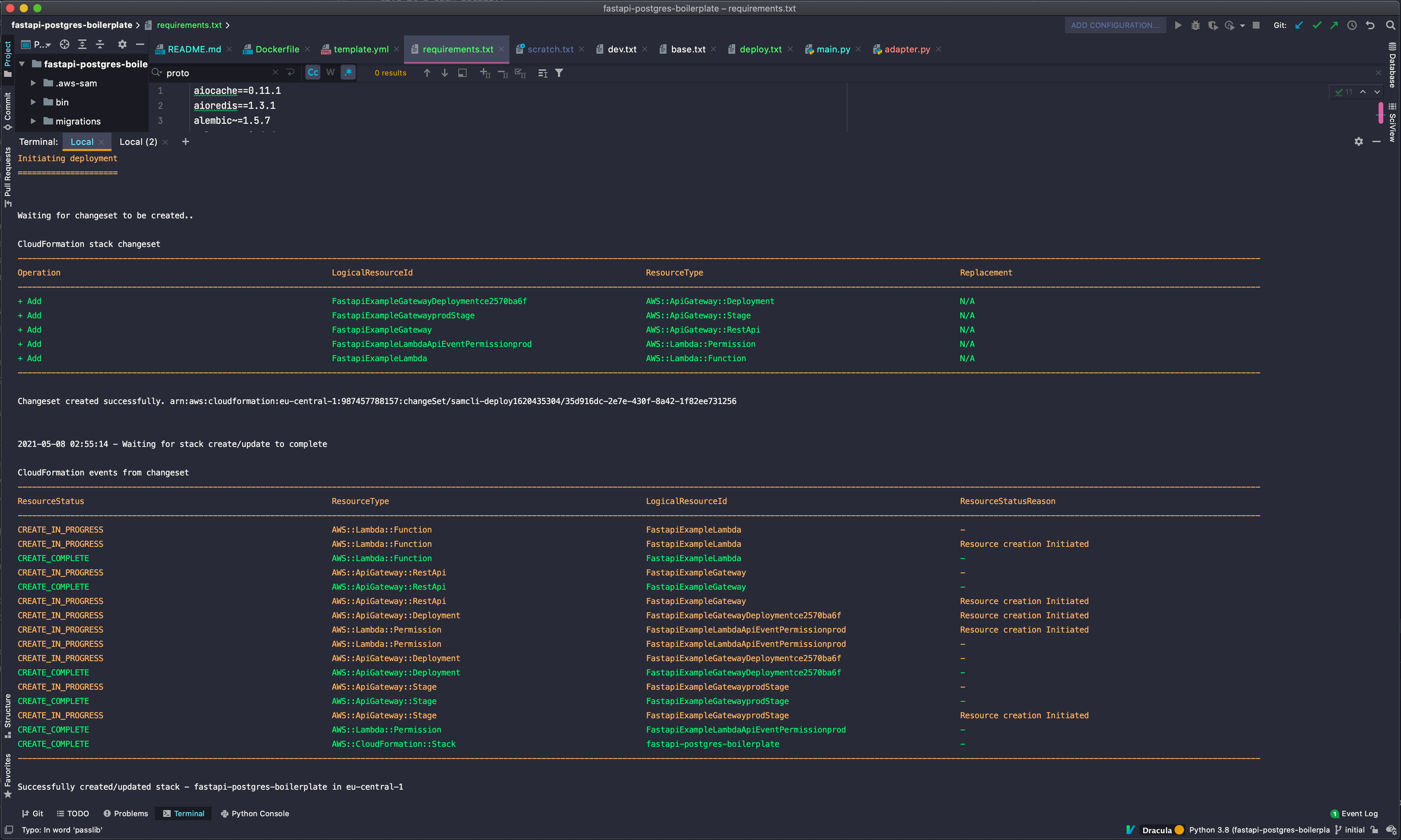
Task: Switch to the scratch.txt tab
Action: pyautogui.click(x=550, y=49)
